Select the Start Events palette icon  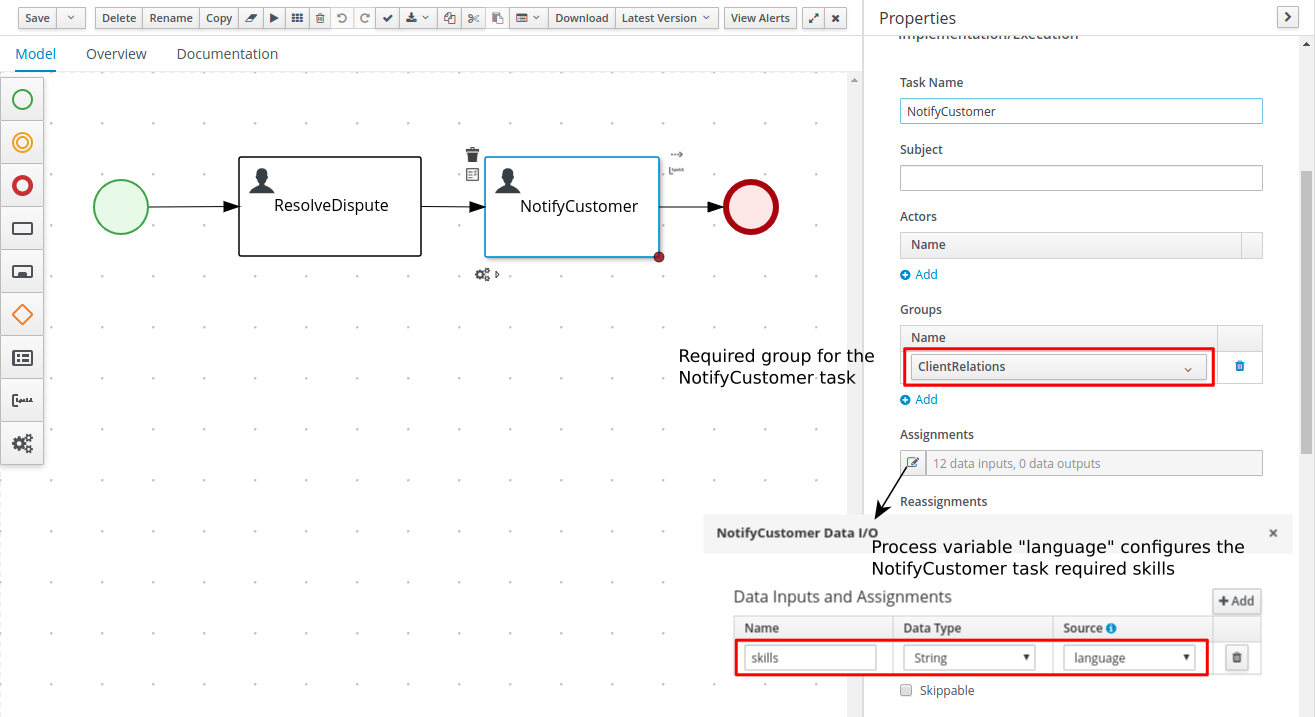pos(22,100)
